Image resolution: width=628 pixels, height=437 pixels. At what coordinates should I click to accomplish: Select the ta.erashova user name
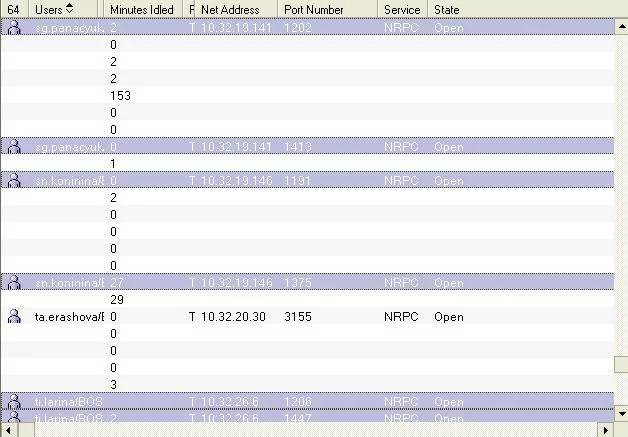click(69, 317)
